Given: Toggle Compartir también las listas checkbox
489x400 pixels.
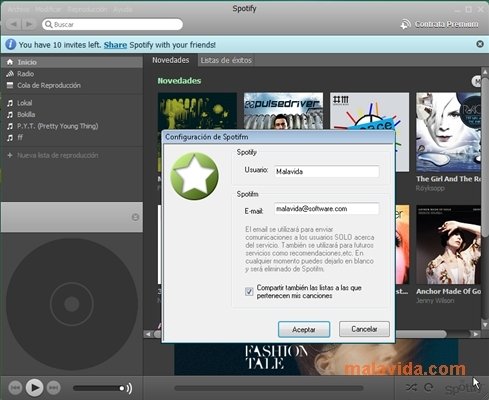Looking at the screenshot, I should click(x=249, y=292).
